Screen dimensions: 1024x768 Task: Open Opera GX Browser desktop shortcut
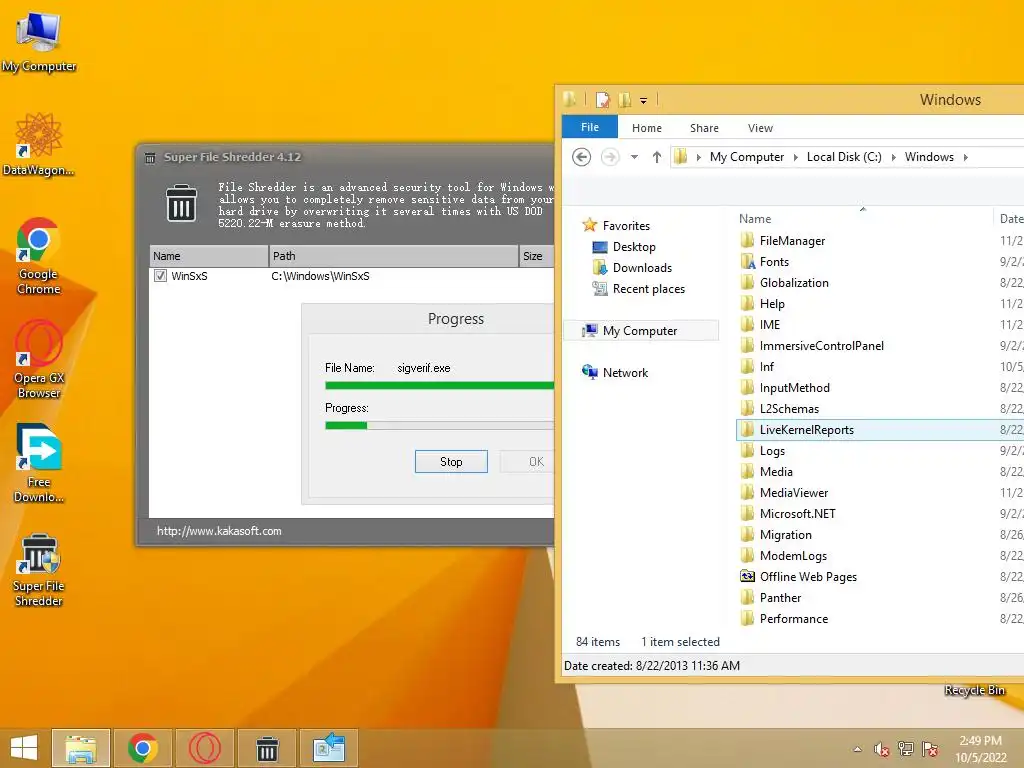click(39, 359)
